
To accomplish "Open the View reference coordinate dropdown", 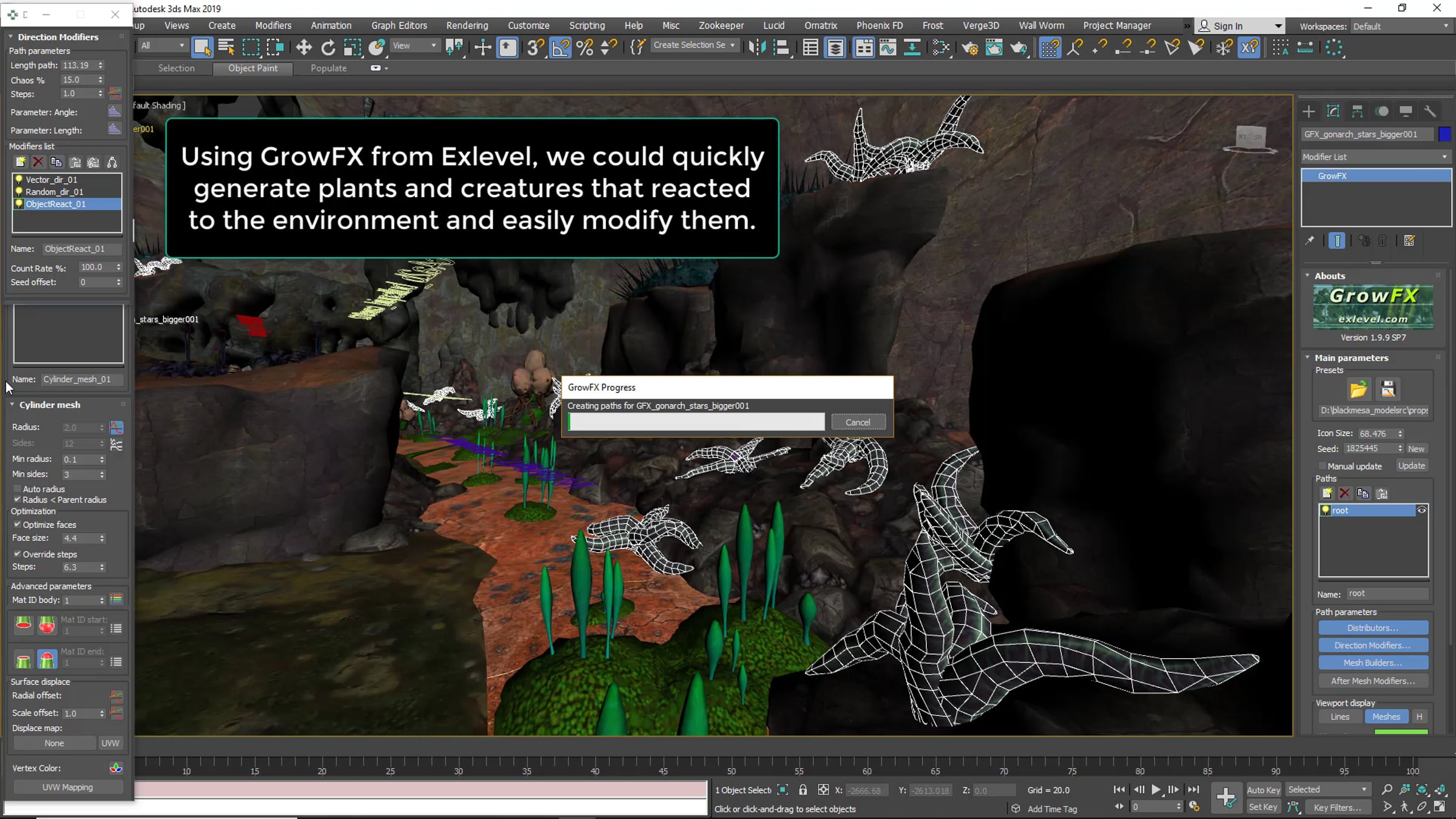I will pos(414,45).
